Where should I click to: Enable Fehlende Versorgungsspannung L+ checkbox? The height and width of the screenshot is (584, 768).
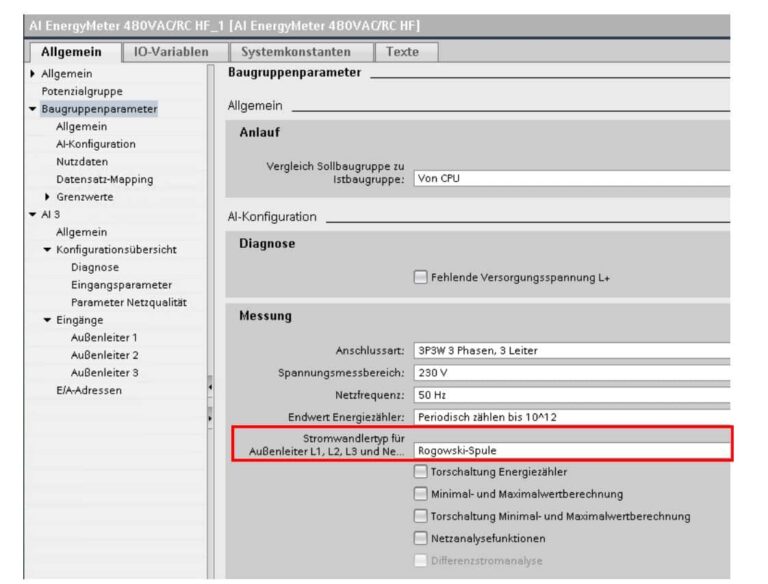tap(420, 278)
